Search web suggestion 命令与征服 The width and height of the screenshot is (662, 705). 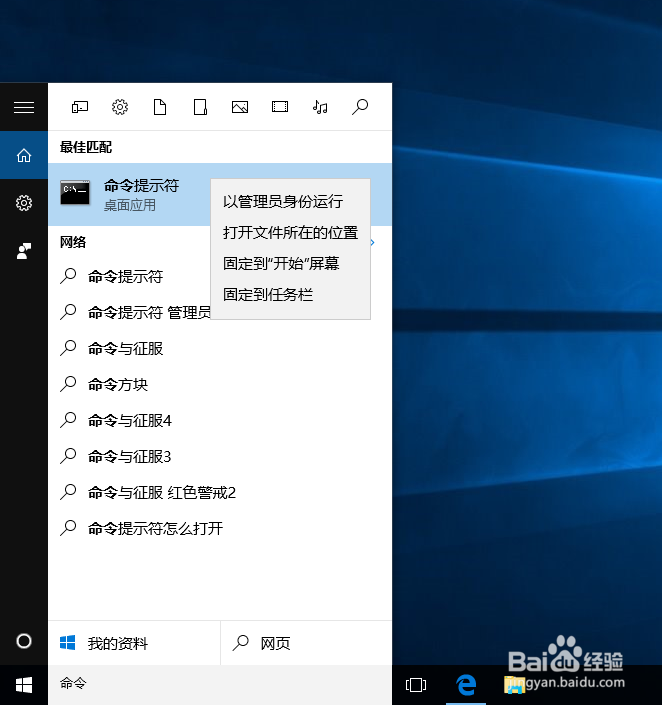pyautogui.click(x=220, y=348)
